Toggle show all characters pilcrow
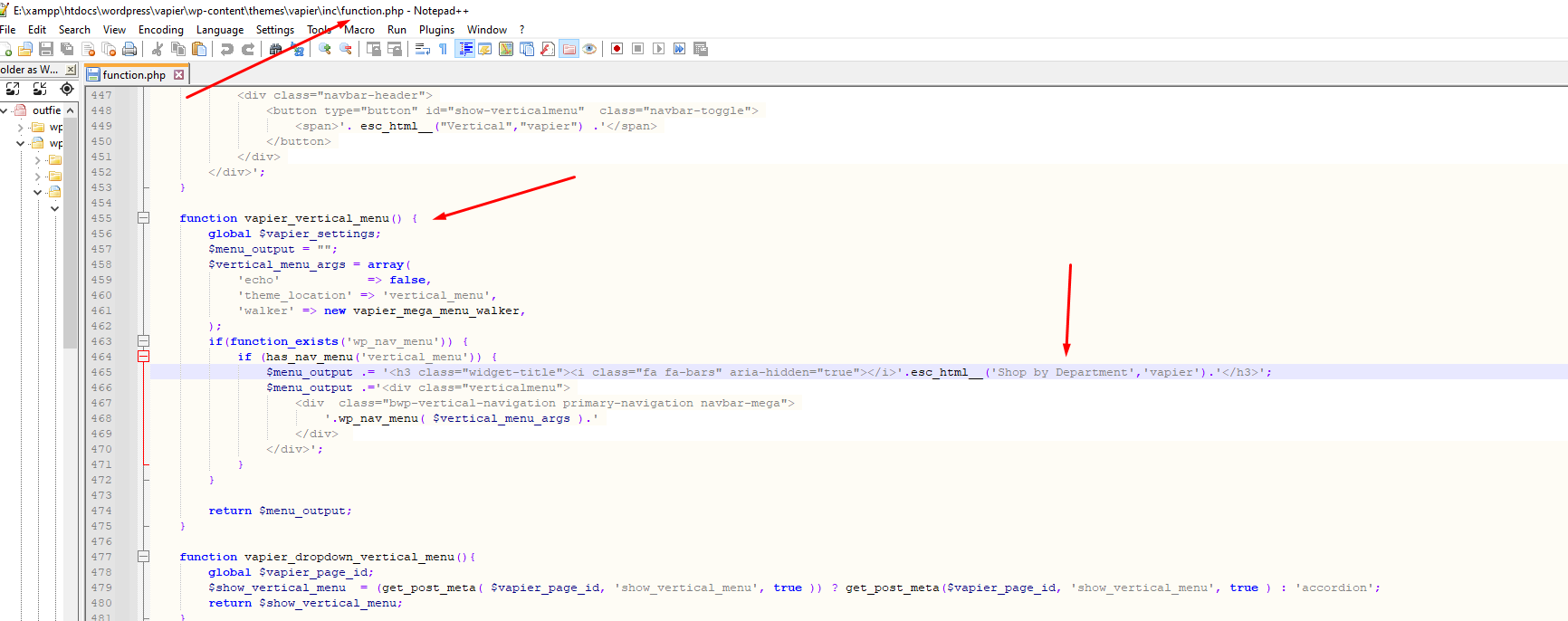1568x621 pixels. [443, 49]
